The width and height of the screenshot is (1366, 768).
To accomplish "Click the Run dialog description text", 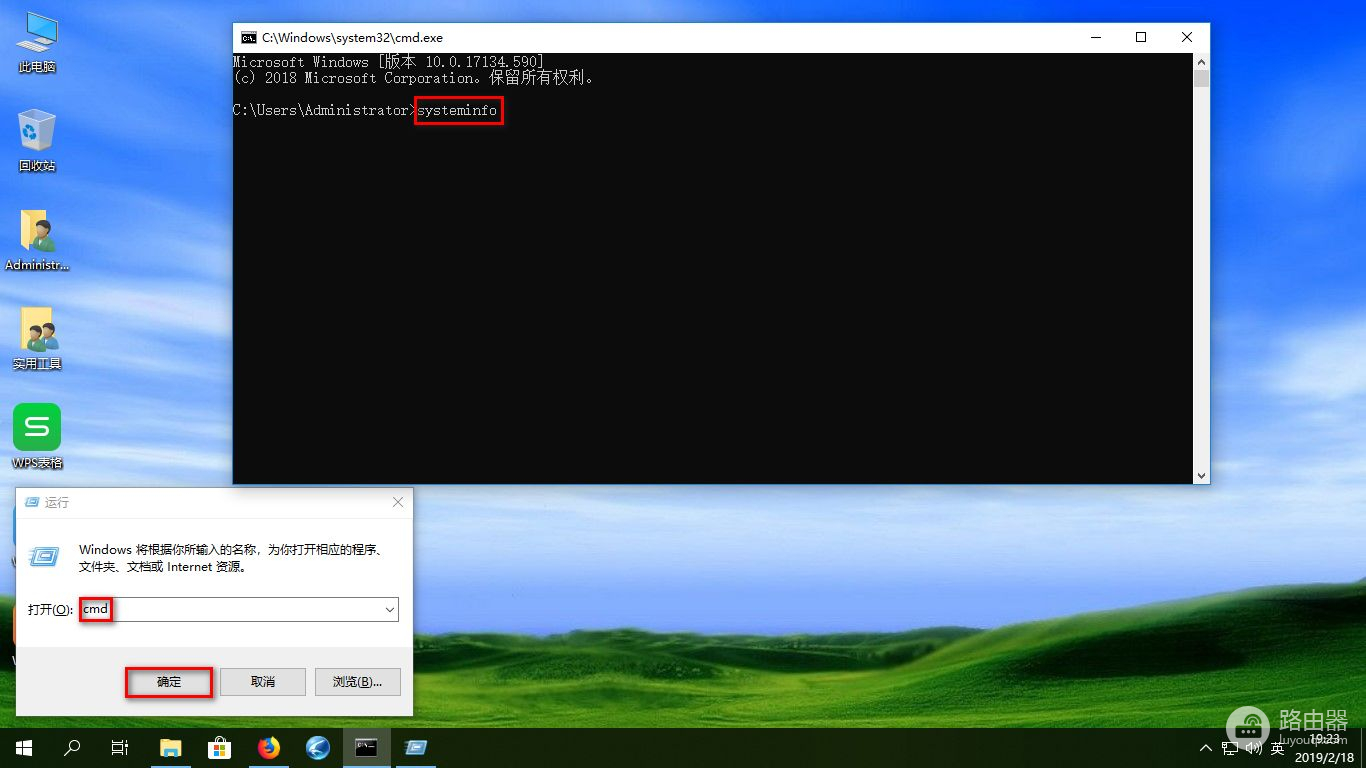I will [x=231, y=558].
